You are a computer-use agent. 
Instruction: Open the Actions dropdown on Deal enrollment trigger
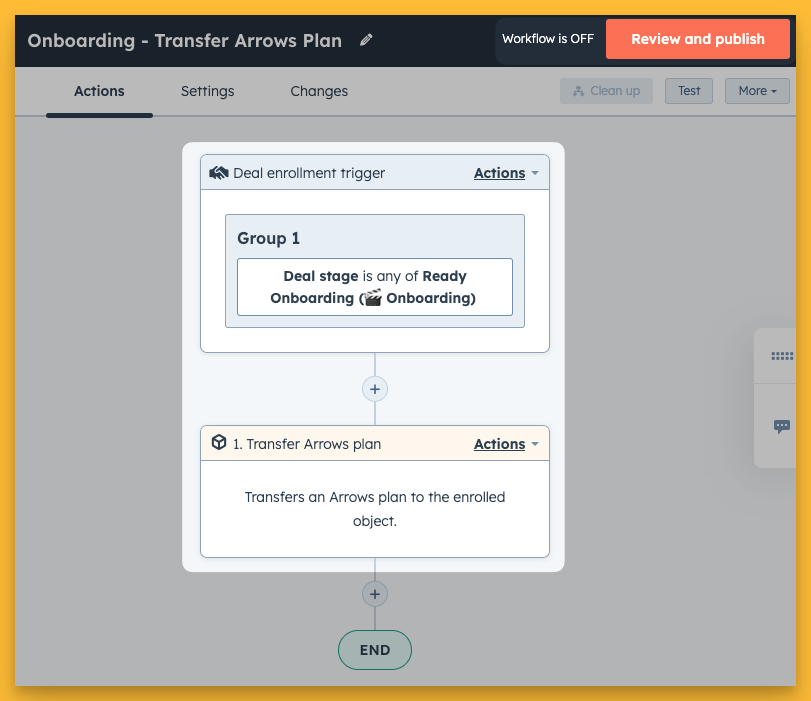pyautogui.click(x=506, y=173)
